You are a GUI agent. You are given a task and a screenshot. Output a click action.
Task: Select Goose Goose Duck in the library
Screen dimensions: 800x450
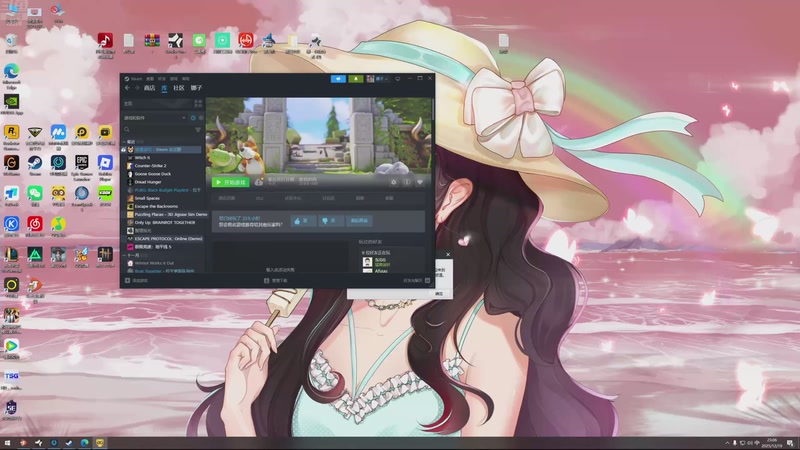(x=153, y=174)
